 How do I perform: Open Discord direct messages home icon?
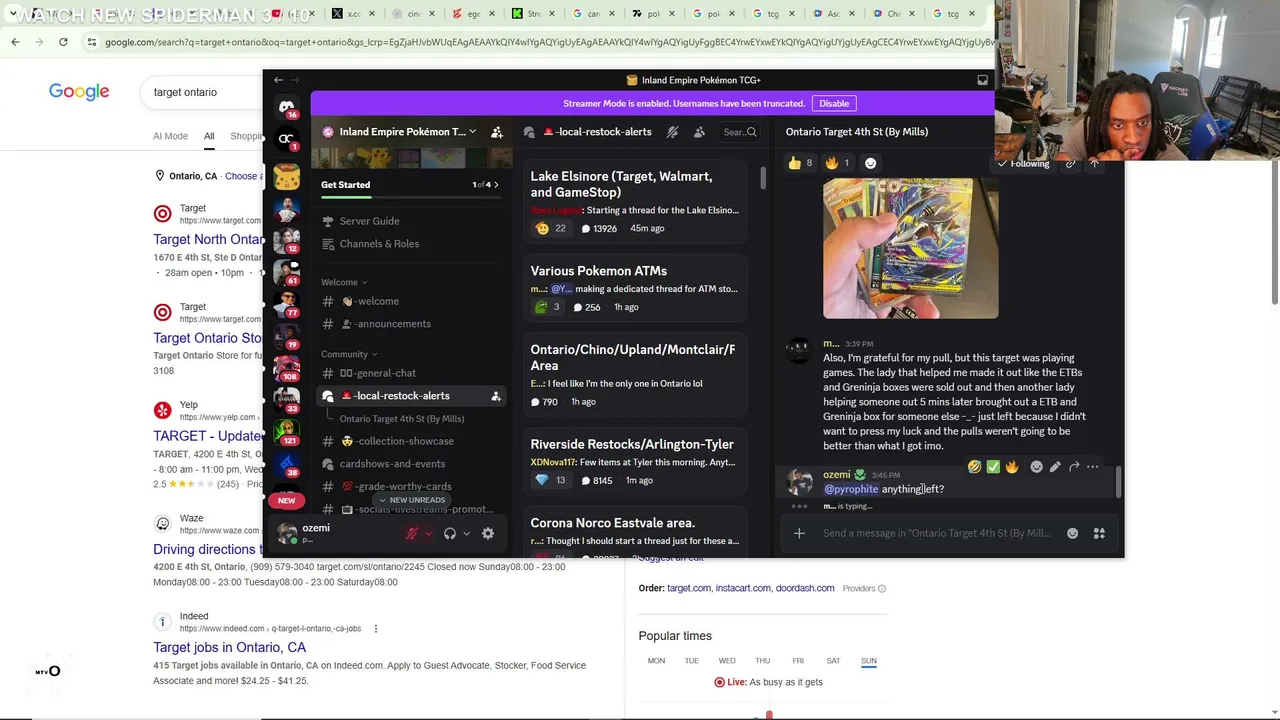point(287,107)
